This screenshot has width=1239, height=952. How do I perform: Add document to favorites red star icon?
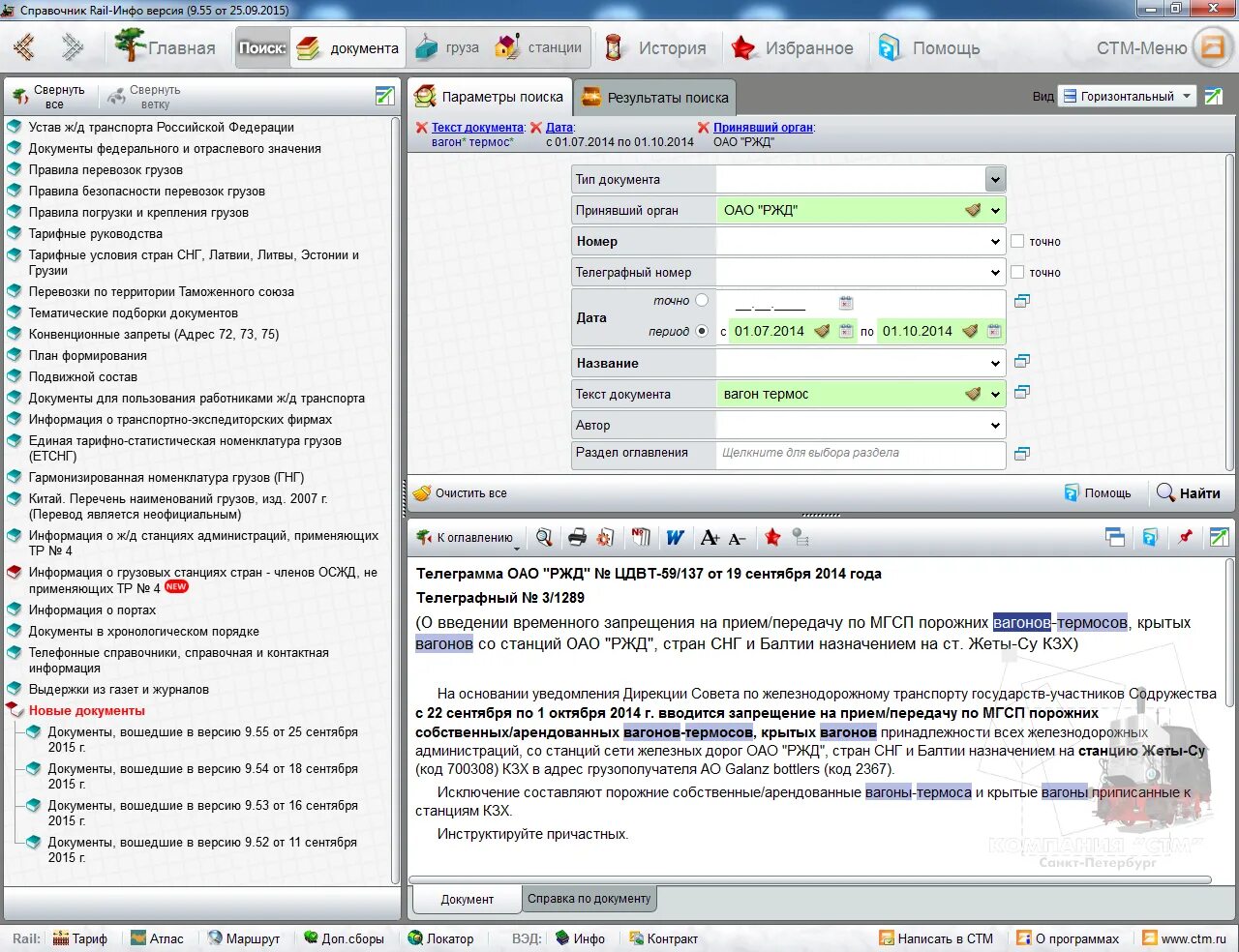(x=772, y=537)
